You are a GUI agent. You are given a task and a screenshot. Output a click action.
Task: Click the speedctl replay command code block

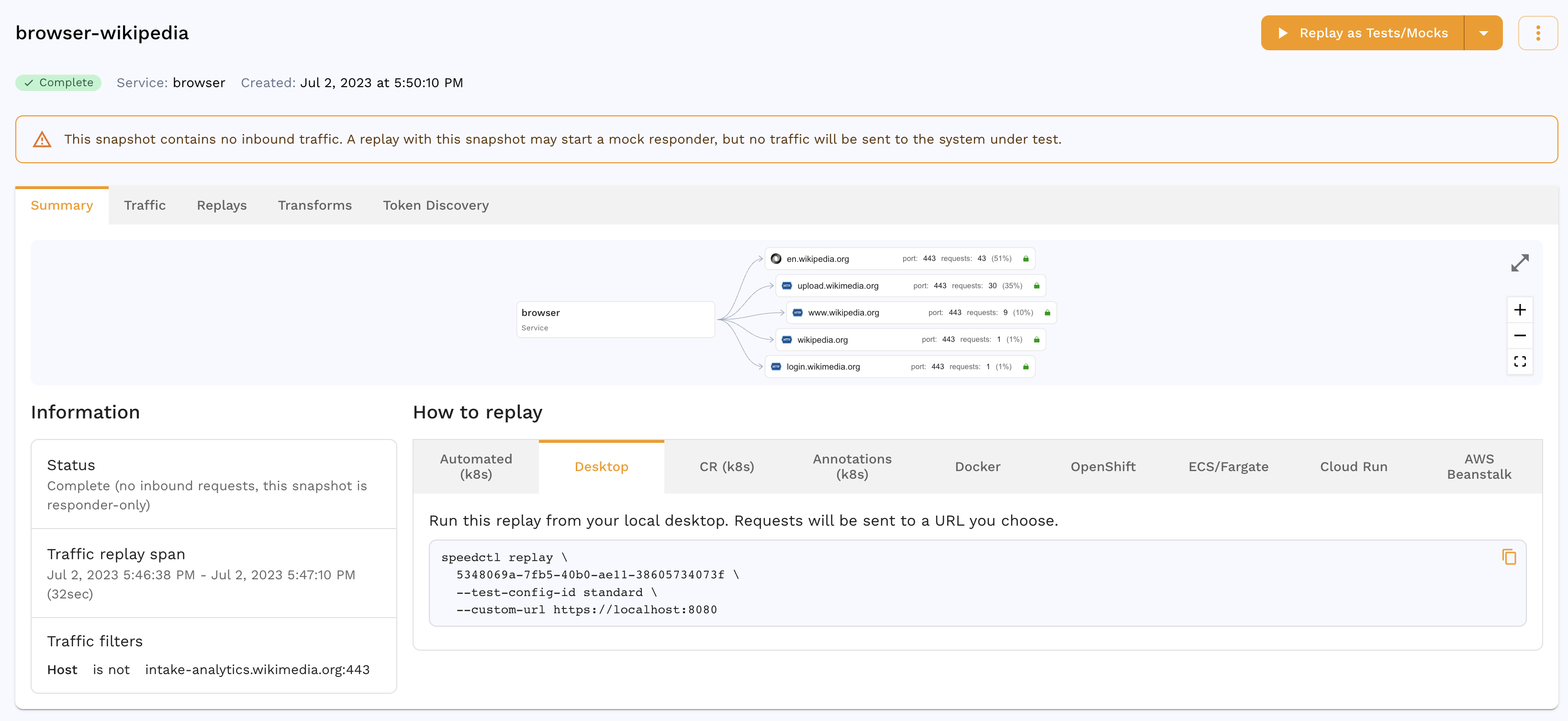pos(977,583)
